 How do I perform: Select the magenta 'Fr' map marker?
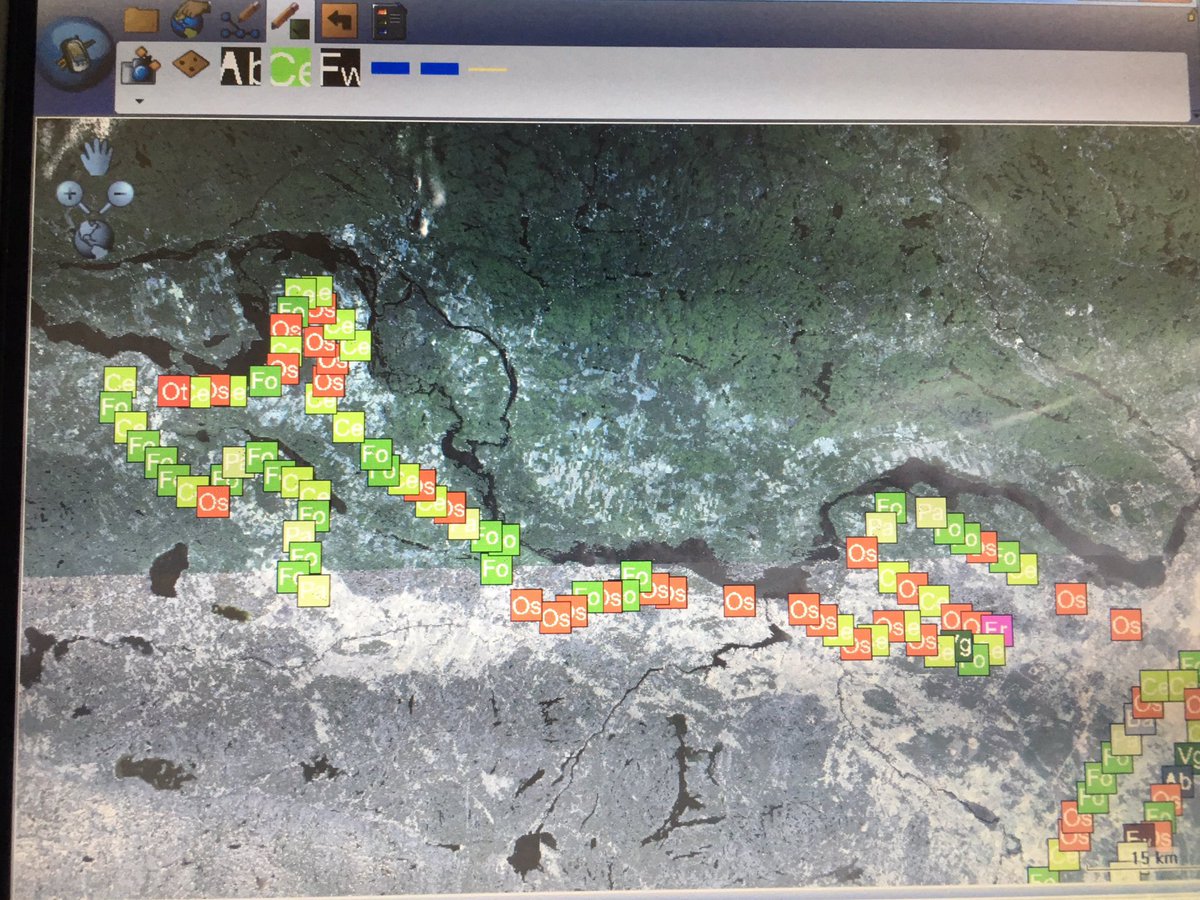pyautogui.click(x=996, y=629)
